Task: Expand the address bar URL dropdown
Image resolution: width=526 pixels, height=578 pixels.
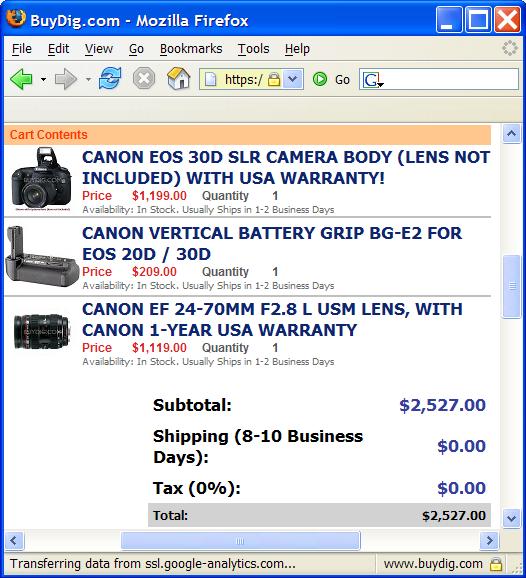Action: pos(293,79)
